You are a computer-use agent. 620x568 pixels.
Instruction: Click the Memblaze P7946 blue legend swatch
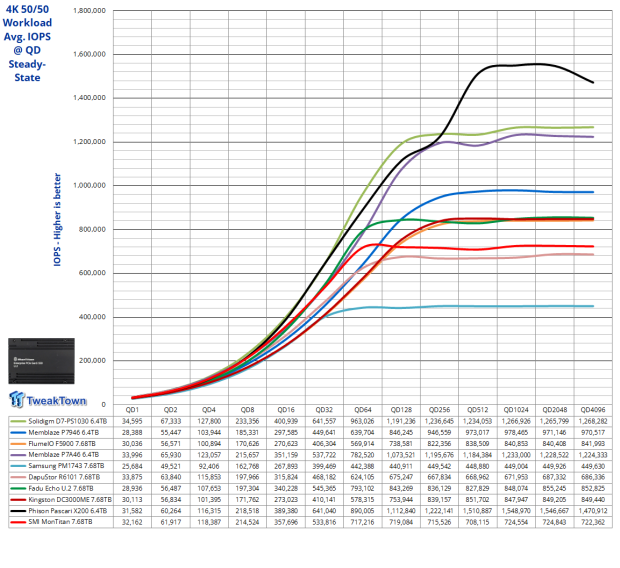coord(18,433)
